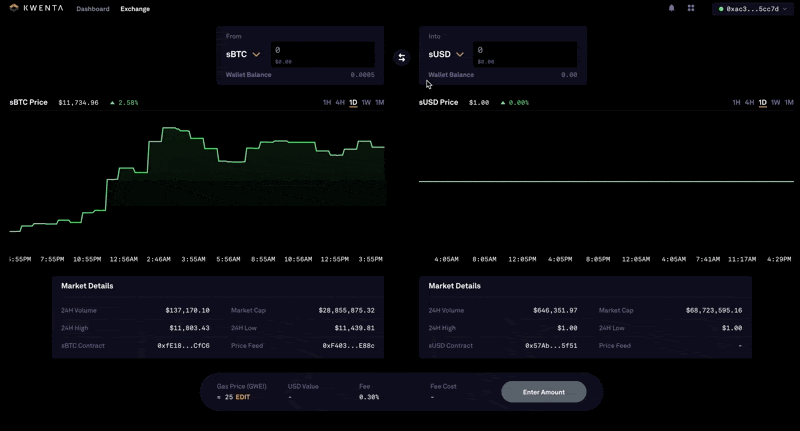Click the sBTC 2.58% change indicator
The image size is (800, 431).
coord(124,103)
